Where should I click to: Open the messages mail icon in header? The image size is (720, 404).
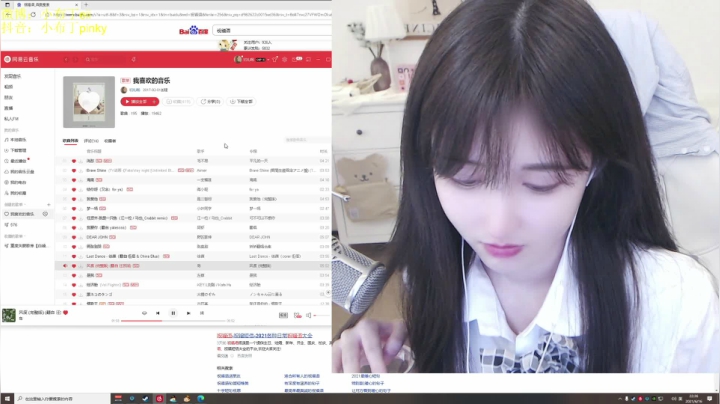[297, 59]
